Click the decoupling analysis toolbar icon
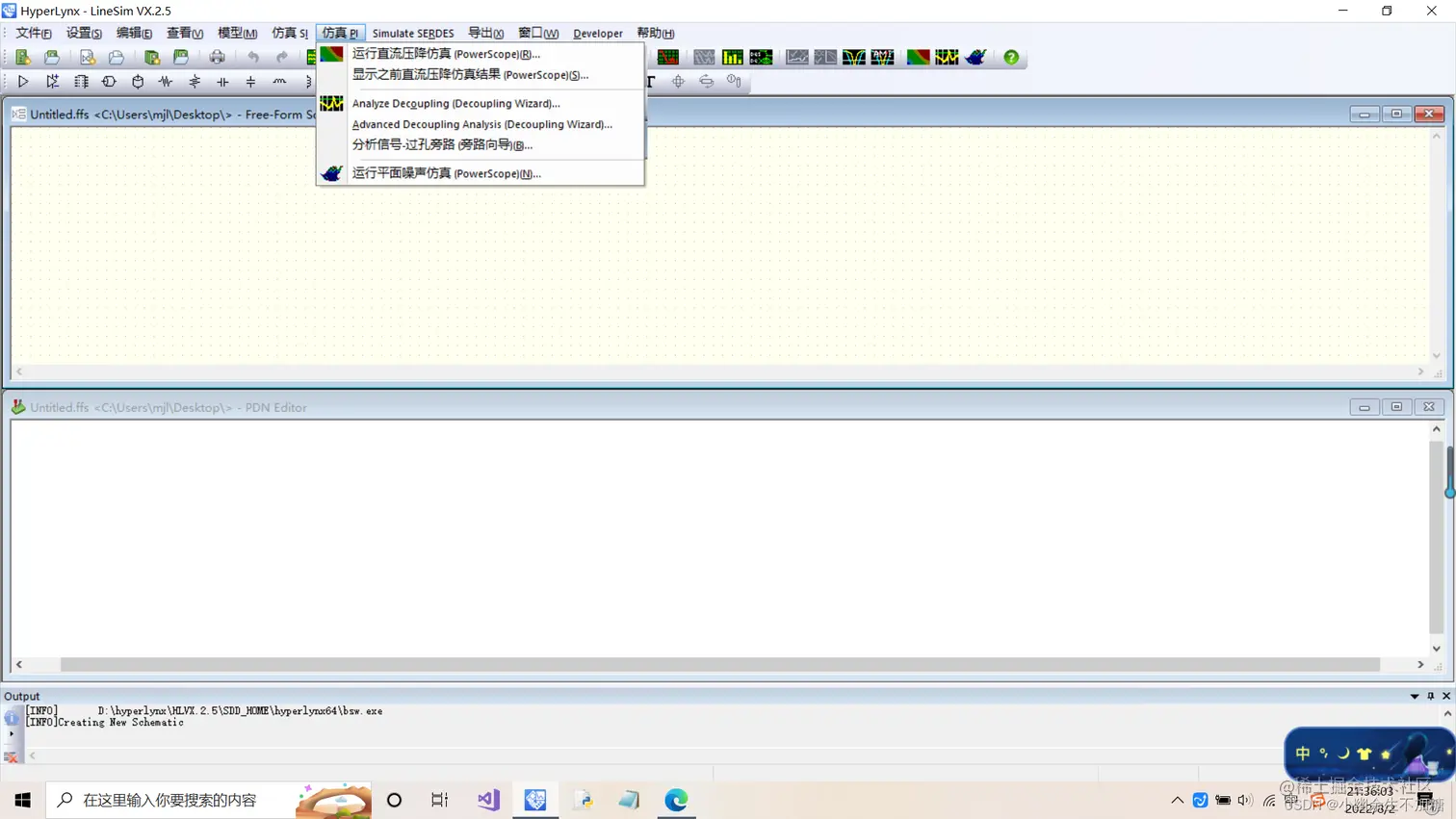Image resolution: width=1456 pixels, height=819 pixels. [x=947, y=58]
